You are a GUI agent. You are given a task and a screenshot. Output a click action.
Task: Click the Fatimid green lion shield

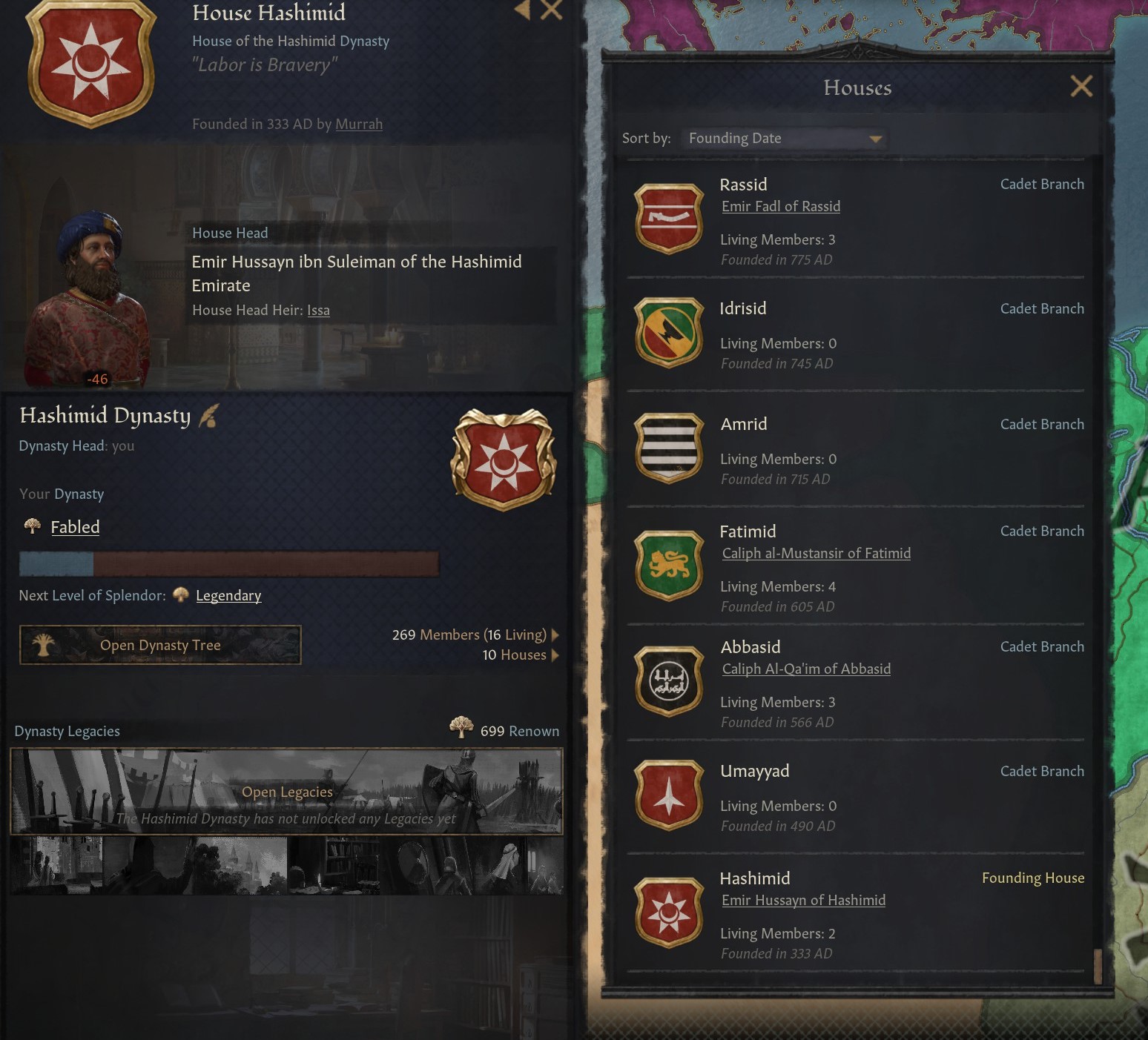[669, 566]
